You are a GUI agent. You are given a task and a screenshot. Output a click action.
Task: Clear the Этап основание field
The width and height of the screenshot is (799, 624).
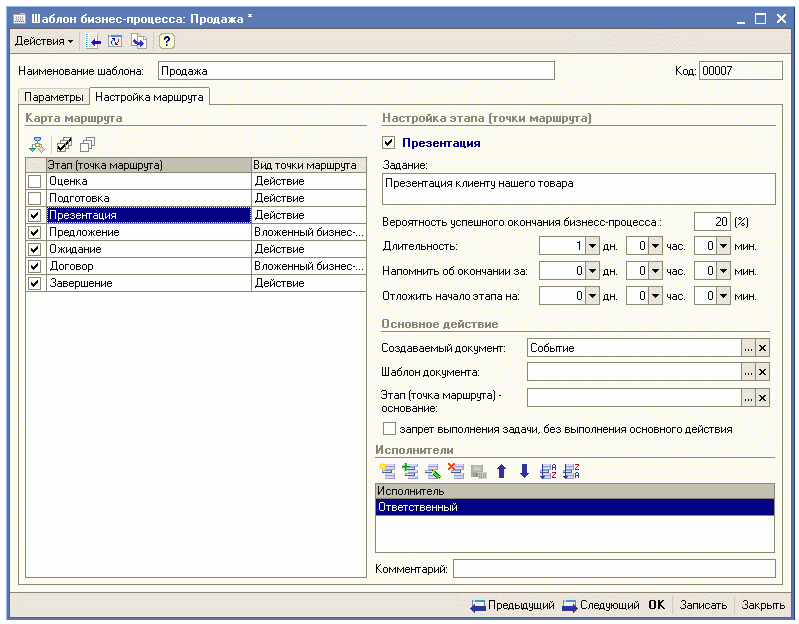coord(762,398)
